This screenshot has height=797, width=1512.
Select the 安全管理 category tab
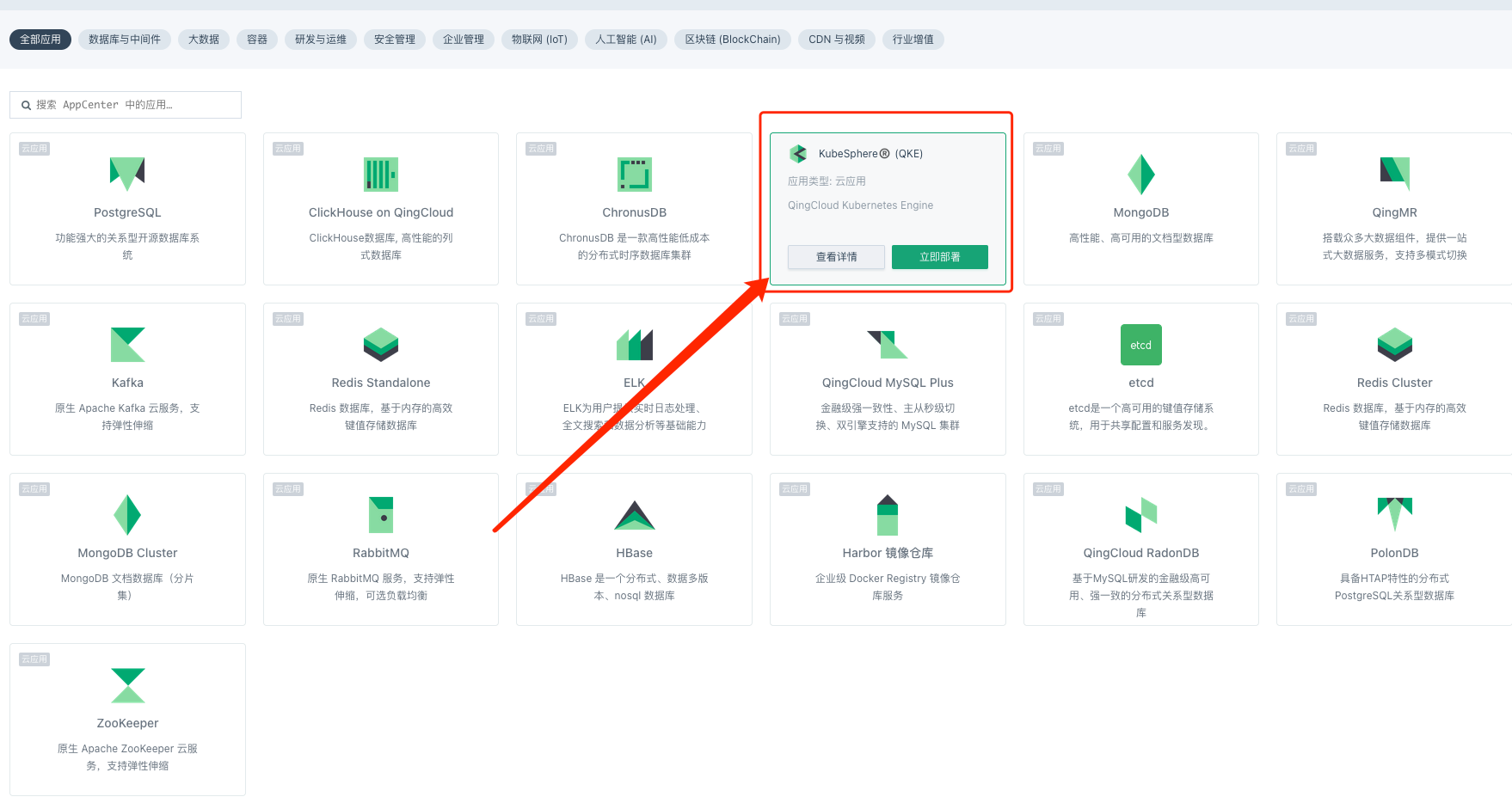pyautogui.click(x=395, y=40)
